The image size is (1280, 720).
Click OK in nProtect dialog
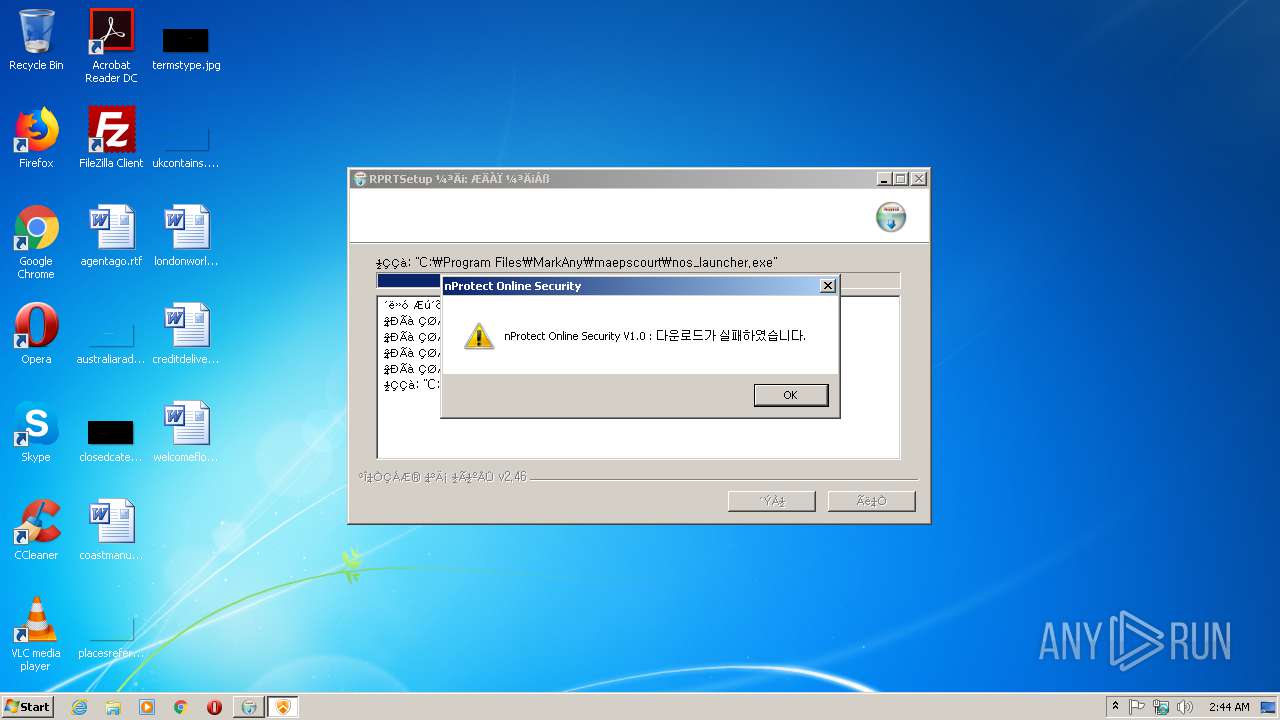(x=790, y=395)
